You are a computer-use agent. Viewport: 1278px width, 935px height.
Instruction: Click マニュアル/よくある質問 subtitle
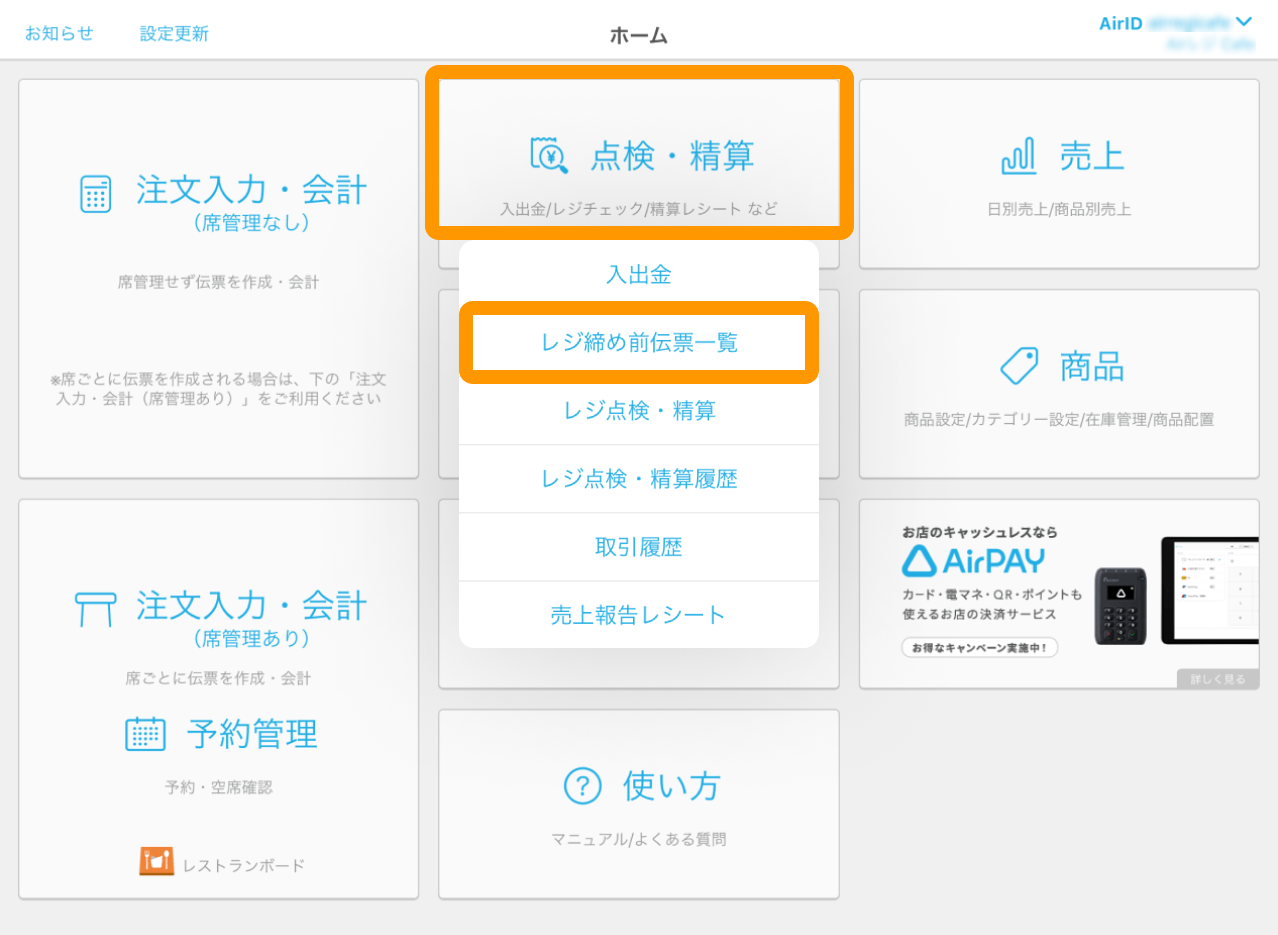(639, 839)
